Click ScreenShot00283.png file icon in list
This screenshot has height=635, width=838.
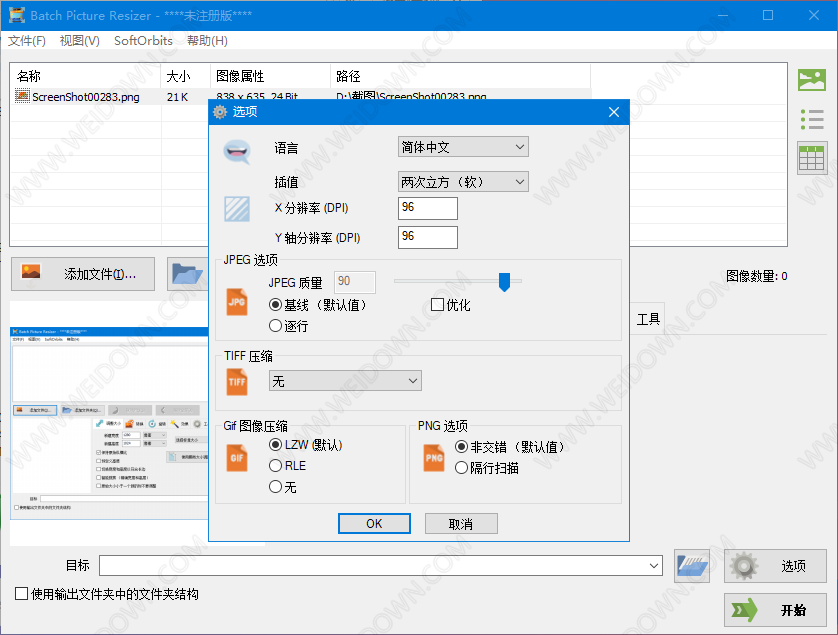[x=22, y=96]
